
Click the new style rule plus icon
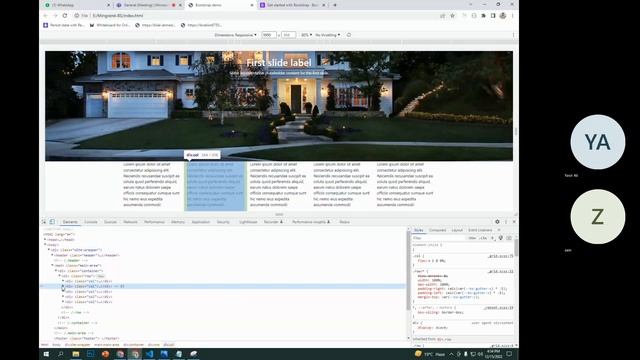(493, 238)
